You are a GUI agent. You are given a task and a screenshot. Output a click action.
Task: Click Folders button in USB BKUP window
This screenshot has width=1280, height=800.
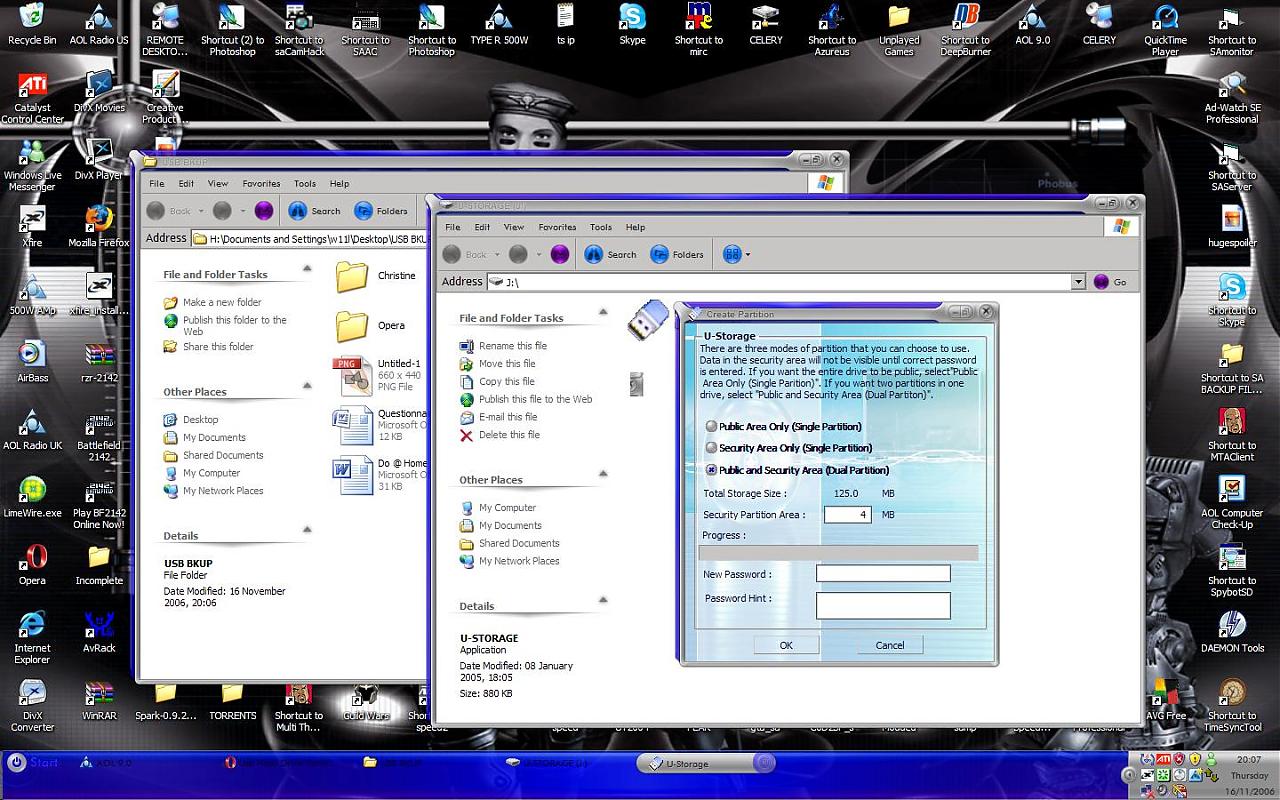click(x=381, y=211)
